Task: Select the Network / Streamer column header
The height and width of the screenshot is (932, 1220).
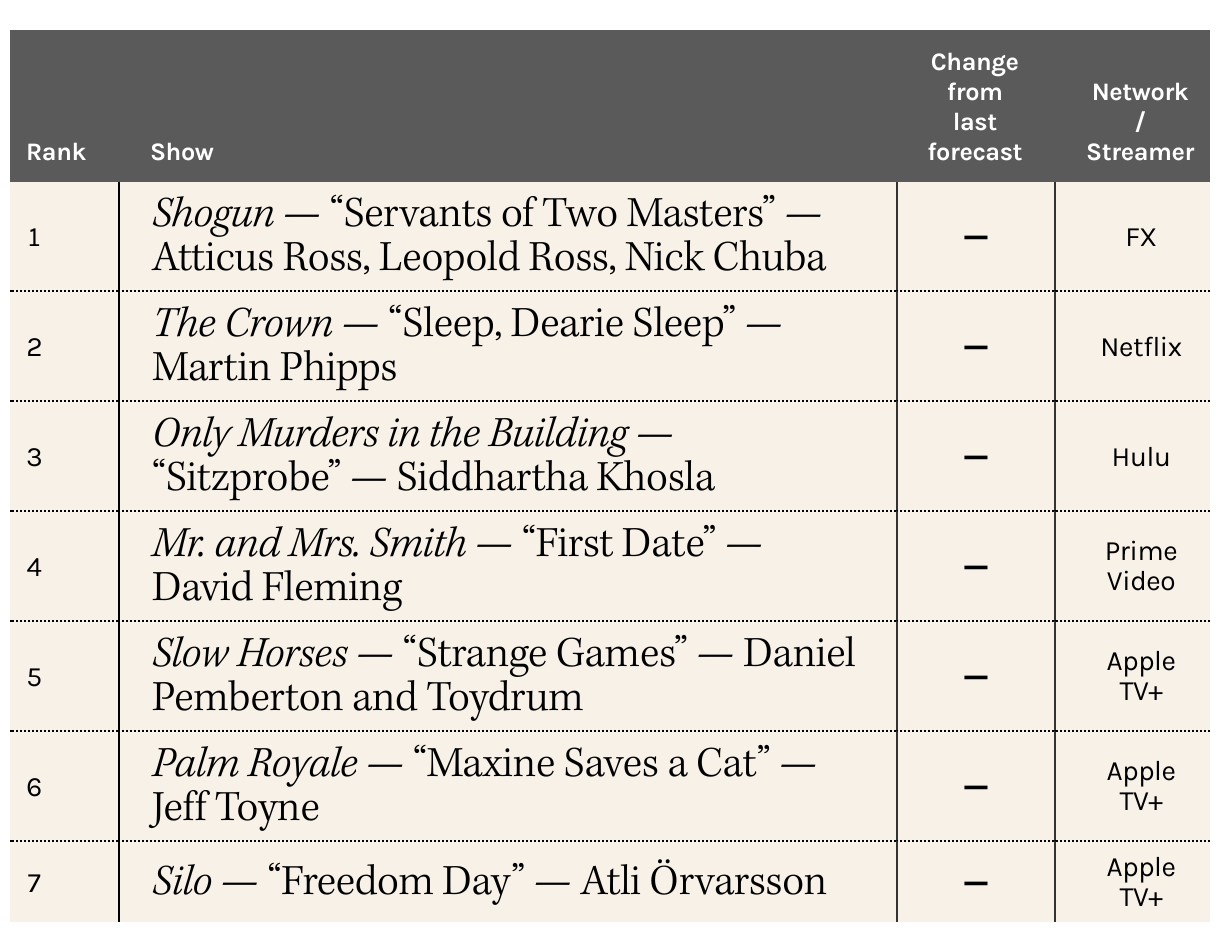Action: (1140, 122)
